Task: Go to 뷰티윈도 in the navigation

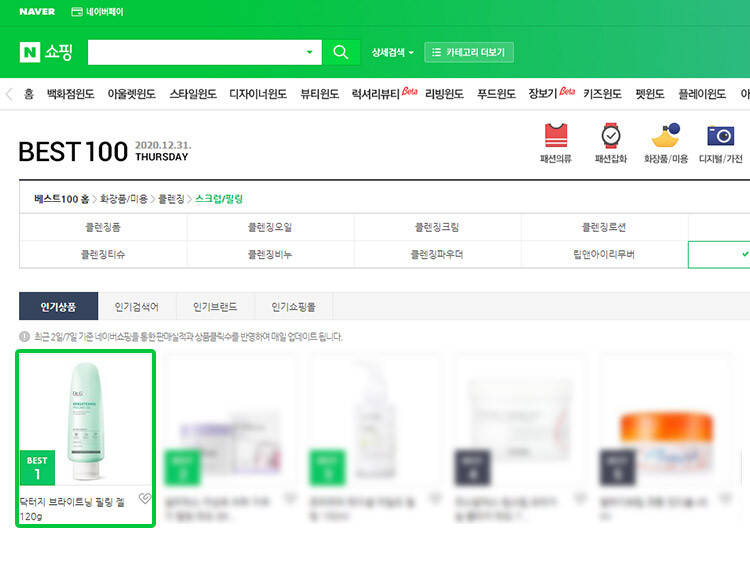Action: (320, 94)
